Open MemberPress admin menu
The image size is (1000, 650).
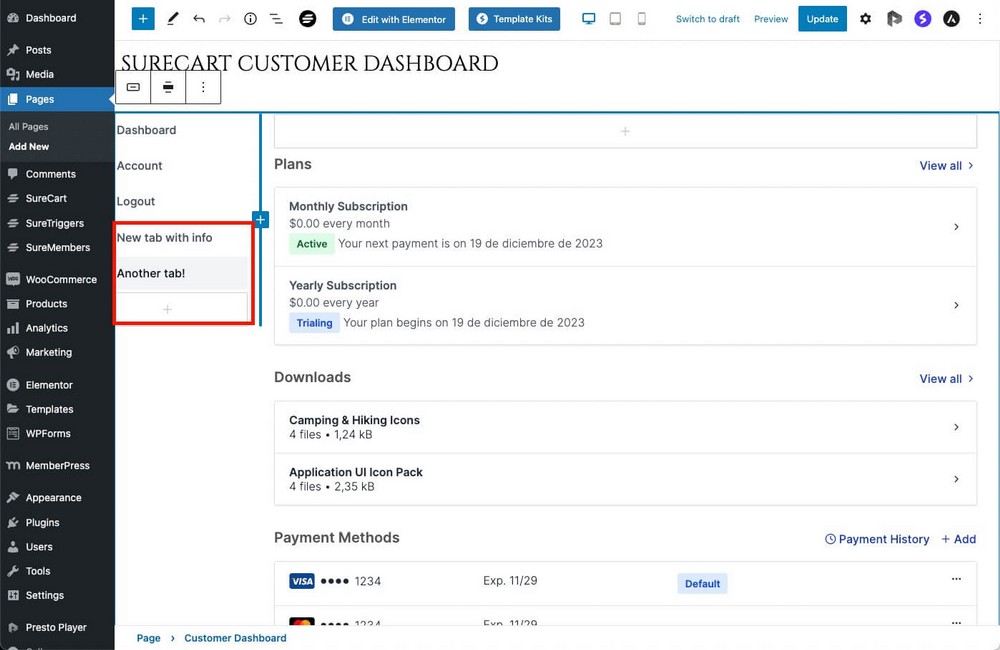click(57, 466)
